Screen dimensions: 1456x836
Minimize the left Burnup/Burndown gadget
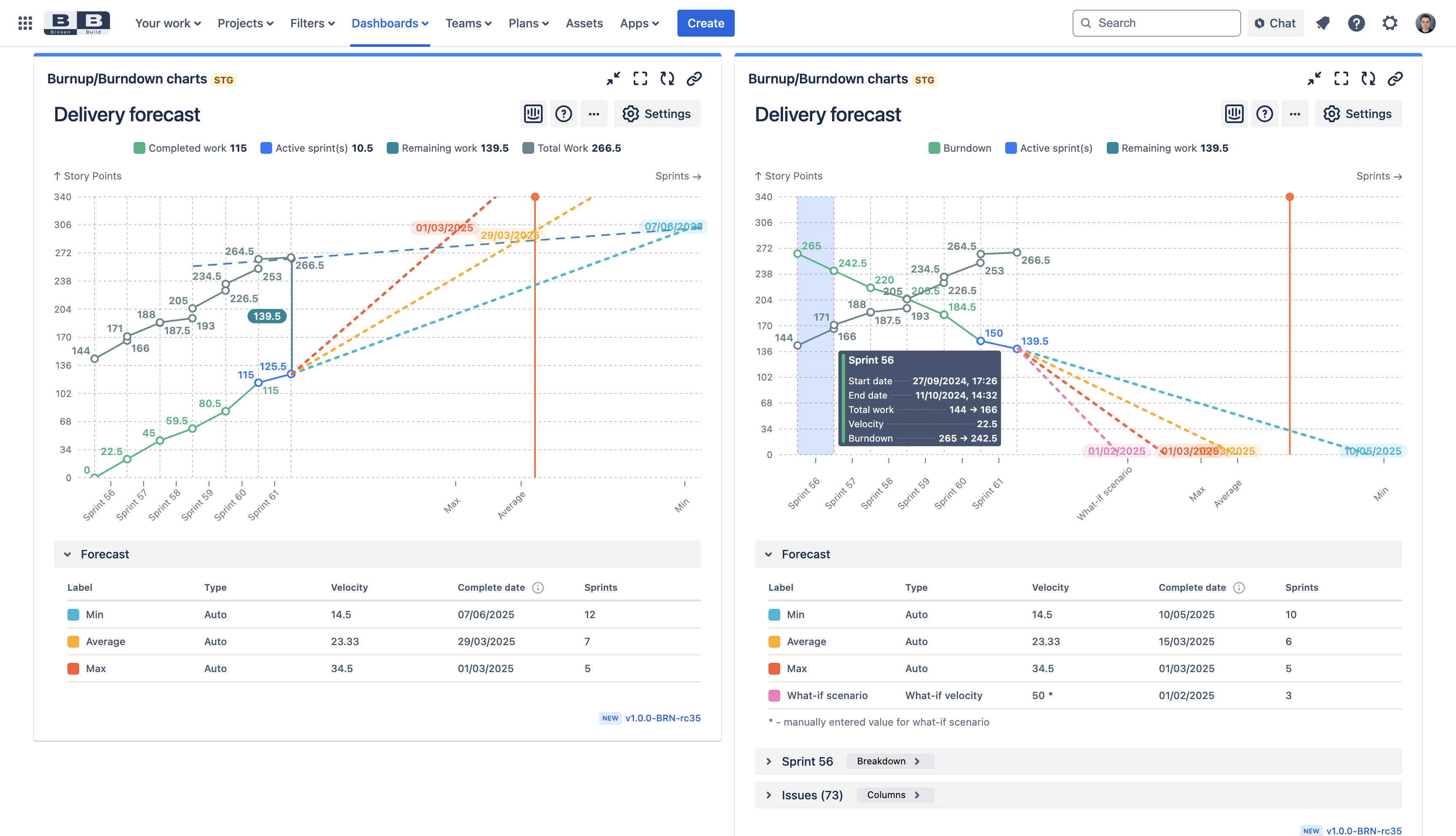613,79
